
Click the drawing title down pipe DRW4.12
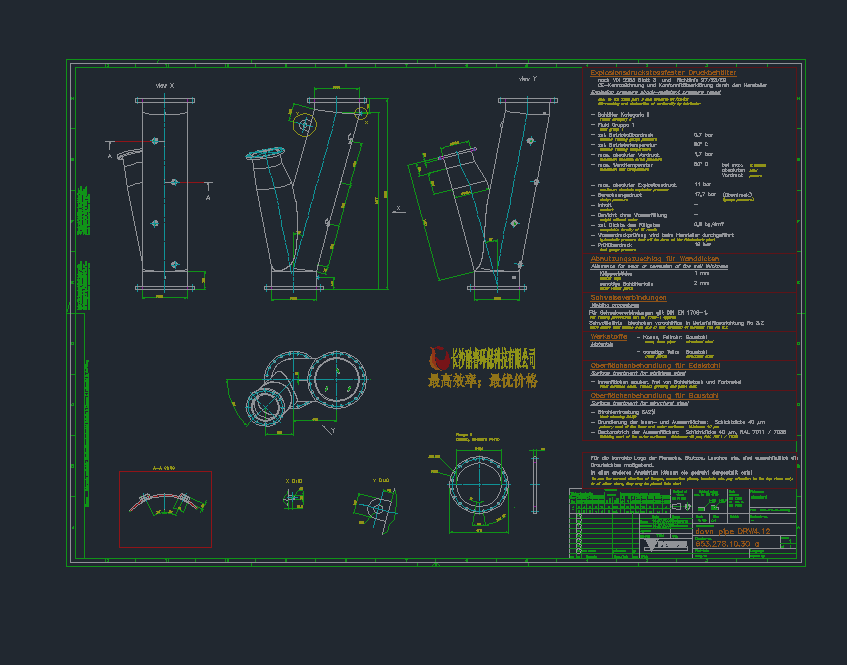pos(735,531)
